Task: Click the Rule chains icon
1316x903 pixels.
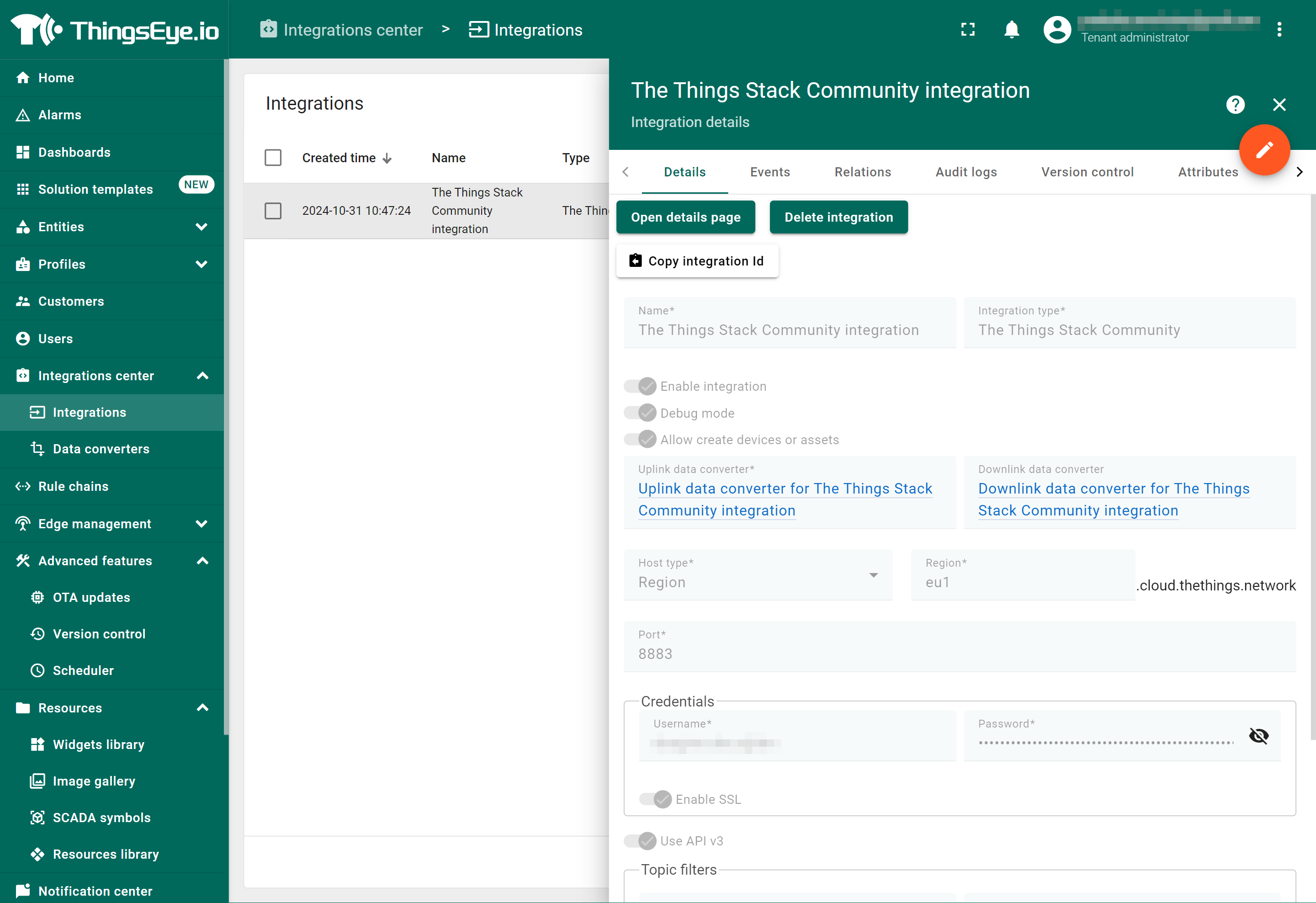Action: click(x=23, y=486)
